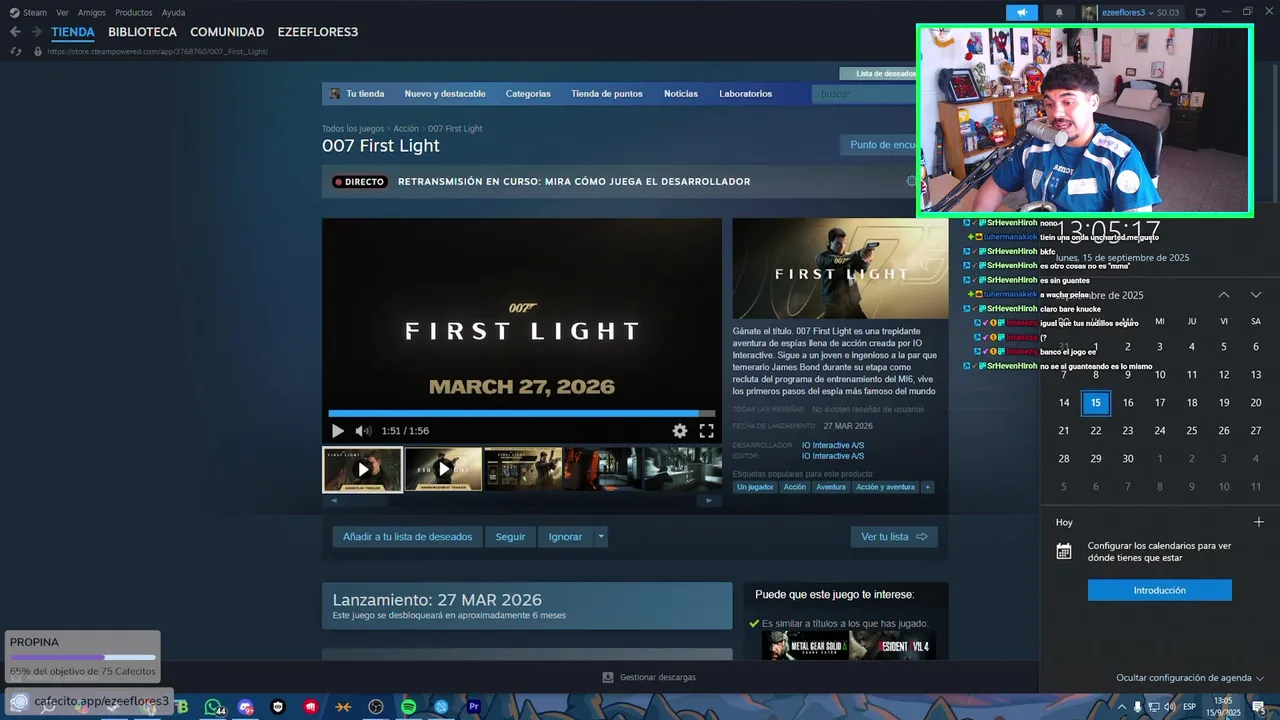Add game to wishlist
The width and height of the screenshot is (1280, 720).
[407, 537]
